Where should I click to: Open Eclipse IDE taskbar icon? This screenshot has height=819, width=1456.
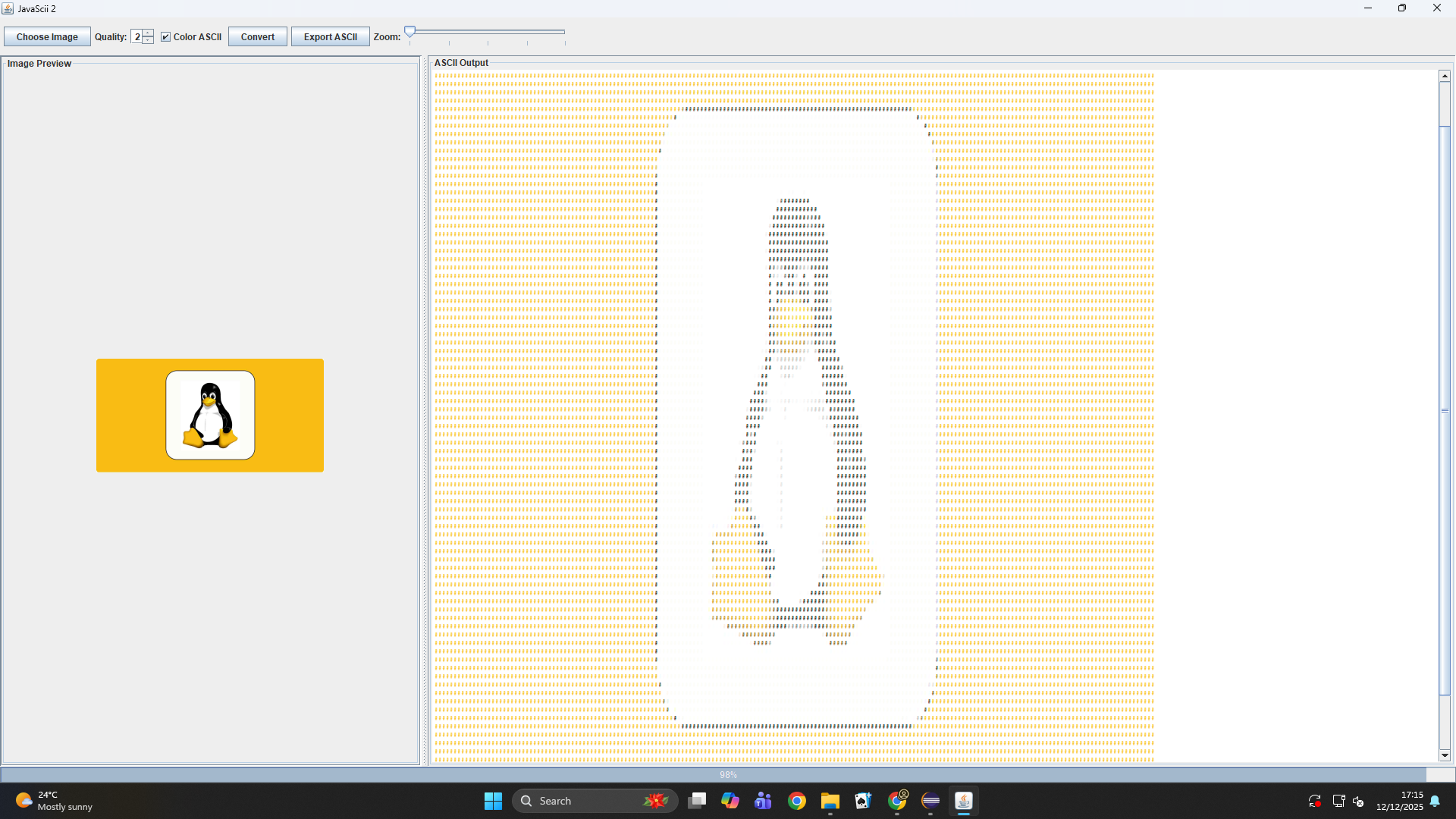(930, 801)
